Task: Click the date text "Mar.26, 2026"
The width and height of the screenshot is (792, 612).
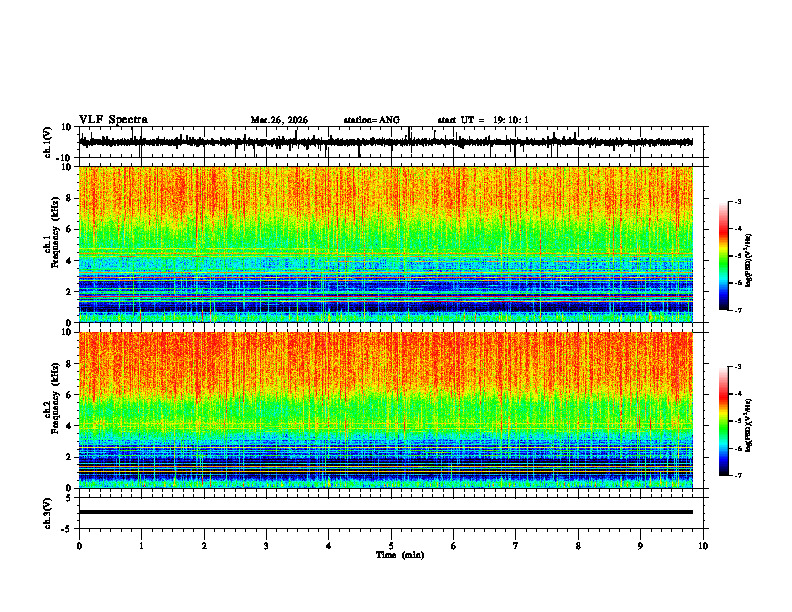Action: pyautogui.click(x=279, y=120)
